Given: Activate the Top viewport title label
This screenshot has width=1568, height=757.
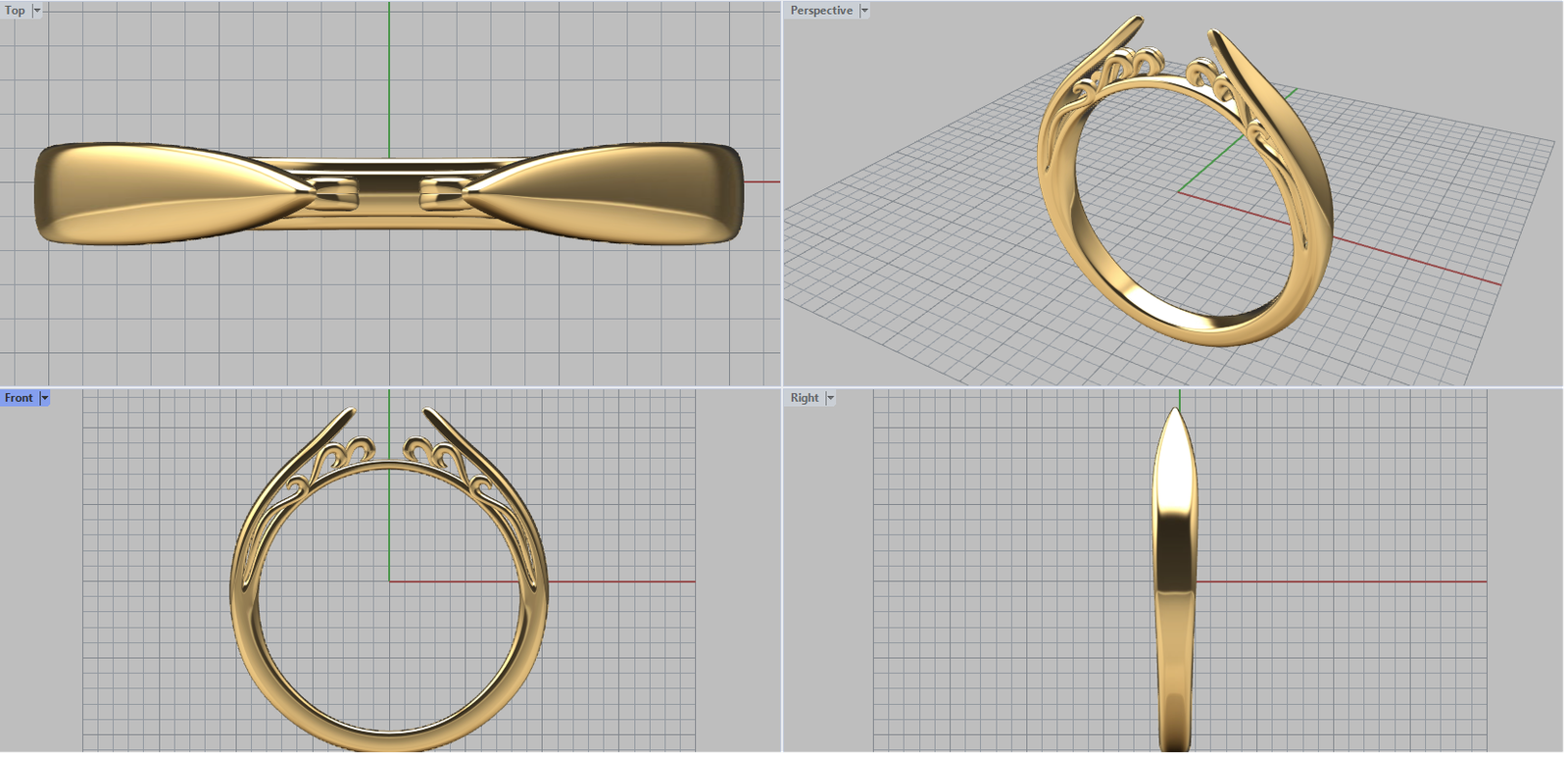Looking at the screenshot, I should [x=15, y=11].
